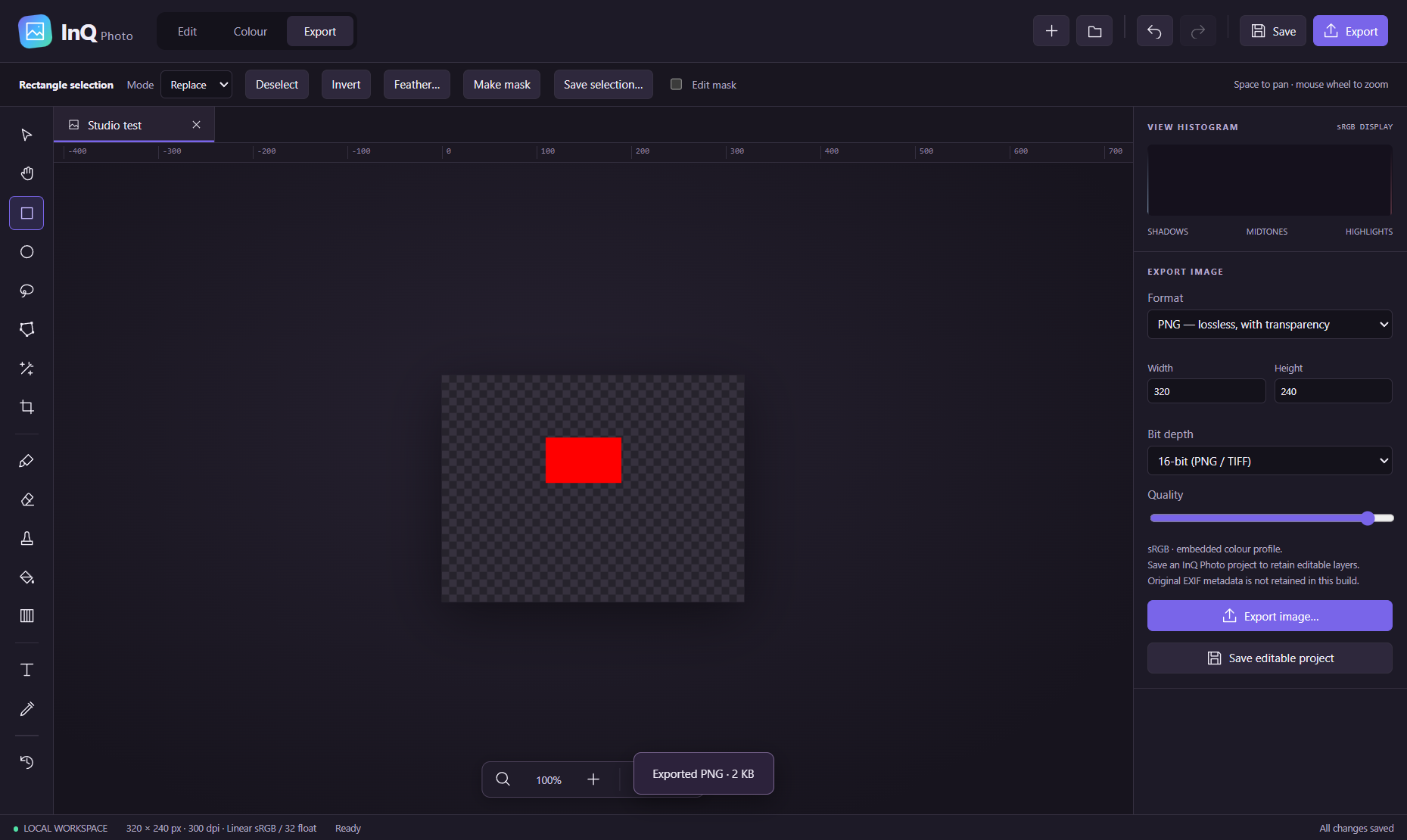Click the Make mask button
The height and width of the screenshot is (840, 1407).
[502, 85]
